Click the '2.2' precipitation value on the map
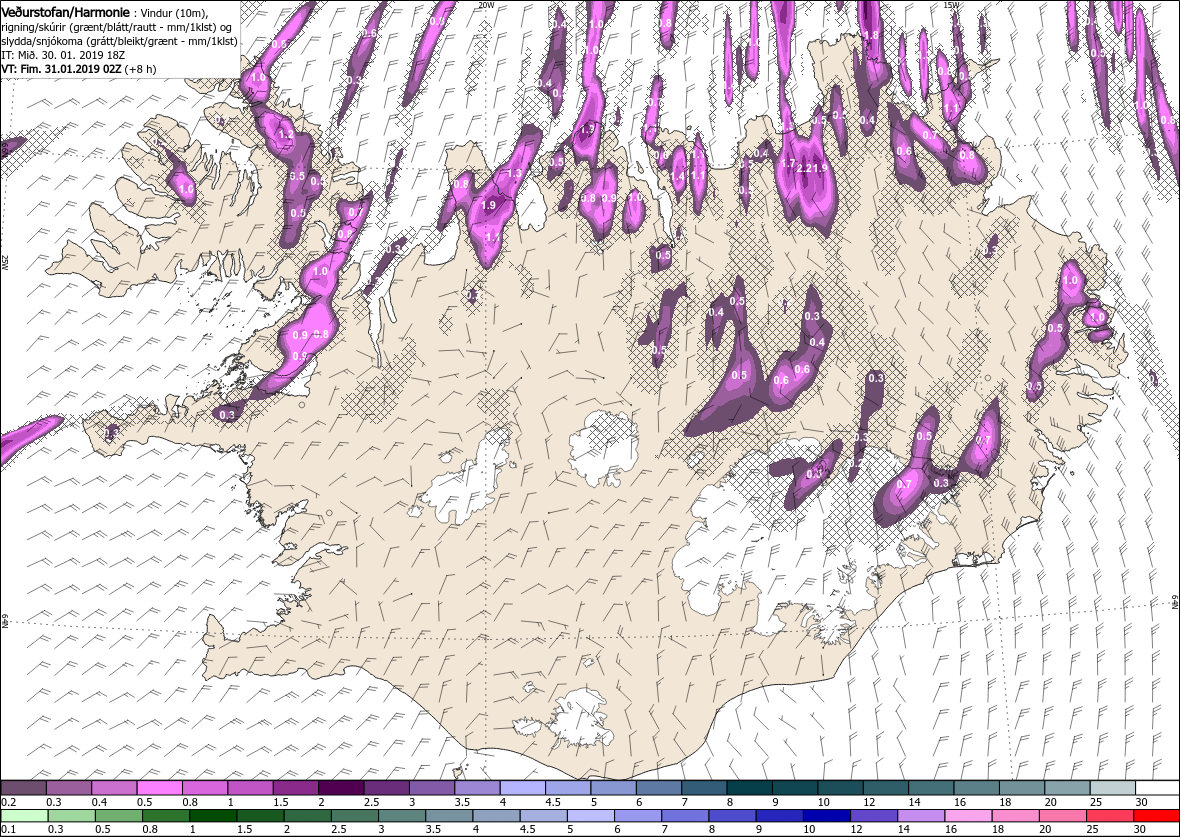This screenshot has height=837, width=1180. pyautogui.click(x=804, y=168)
